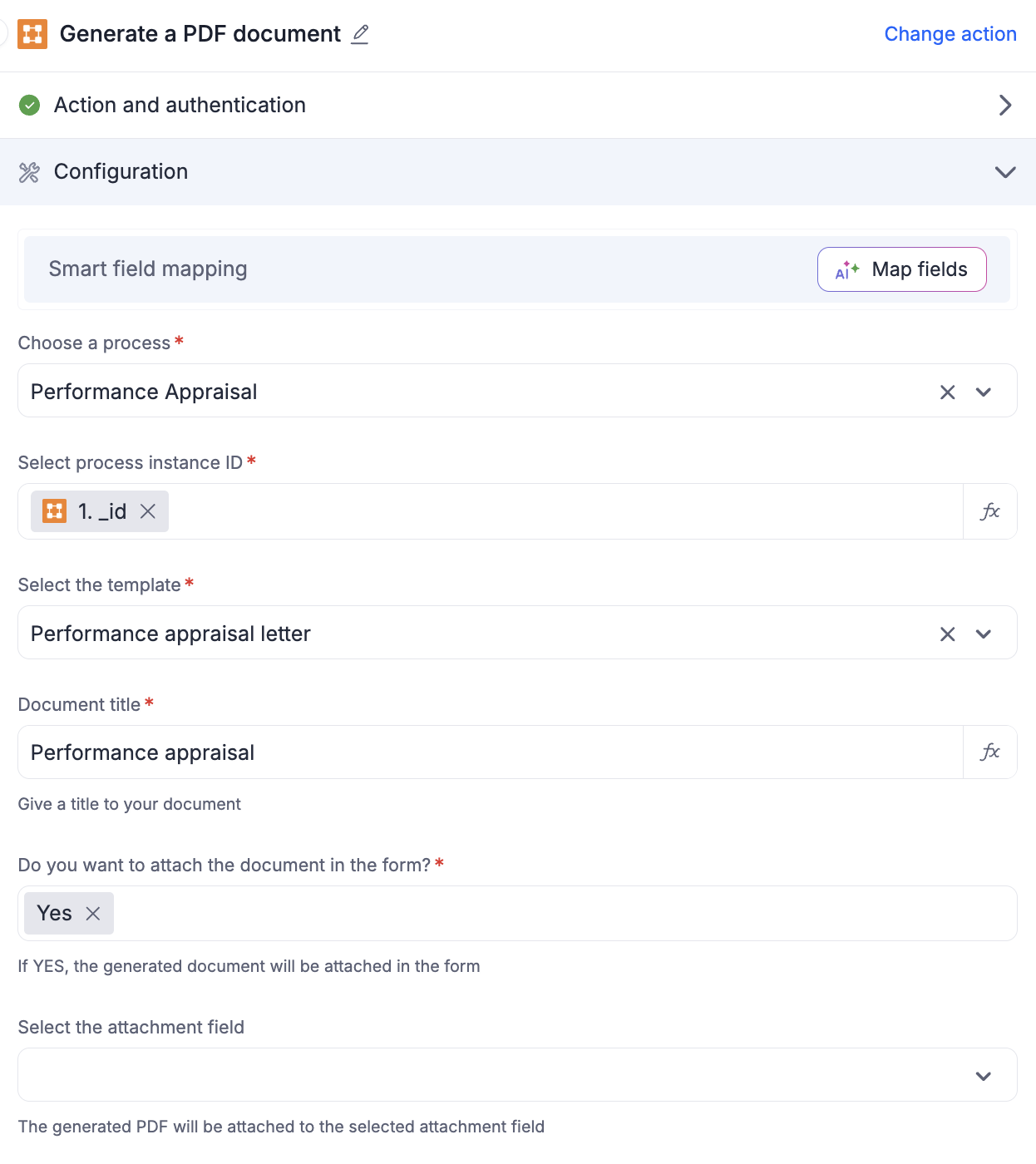Screen dimensions: 1036x1164
Task: Clear the Performance Appraisal process selection
Action: point(947,392)
